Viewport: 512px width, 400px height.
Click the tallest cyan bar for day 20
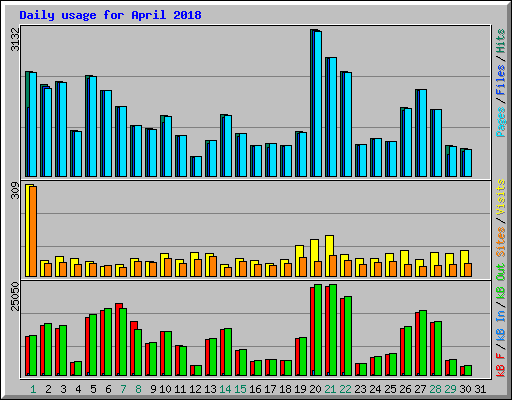(x=318, y=104)
